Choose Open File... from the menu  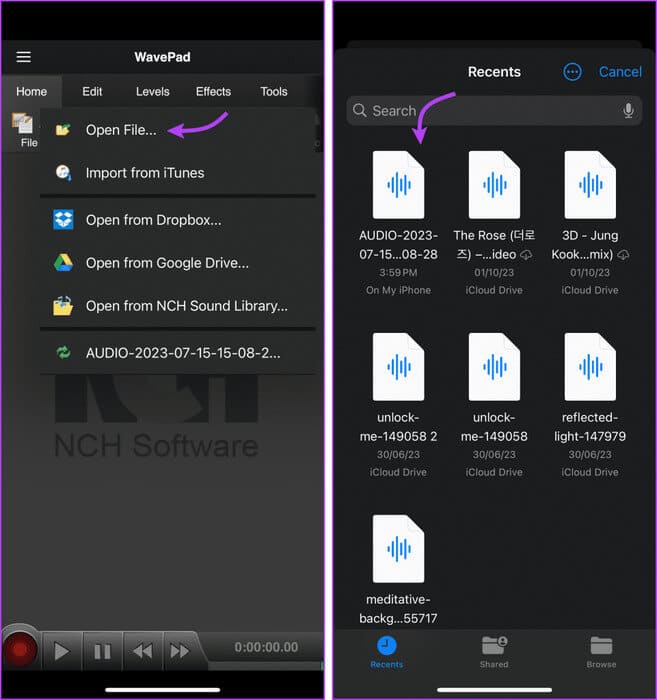[x=178, y=130]
